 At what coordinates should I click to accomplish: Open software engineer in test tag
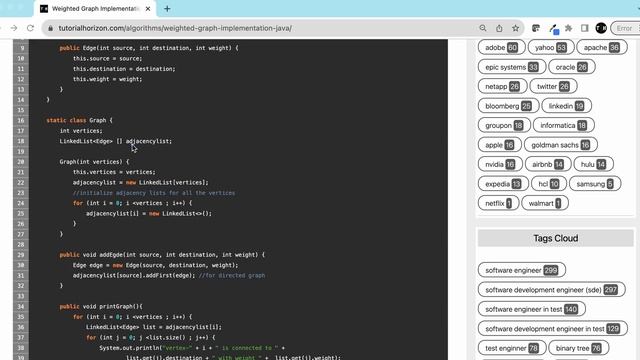531,309
